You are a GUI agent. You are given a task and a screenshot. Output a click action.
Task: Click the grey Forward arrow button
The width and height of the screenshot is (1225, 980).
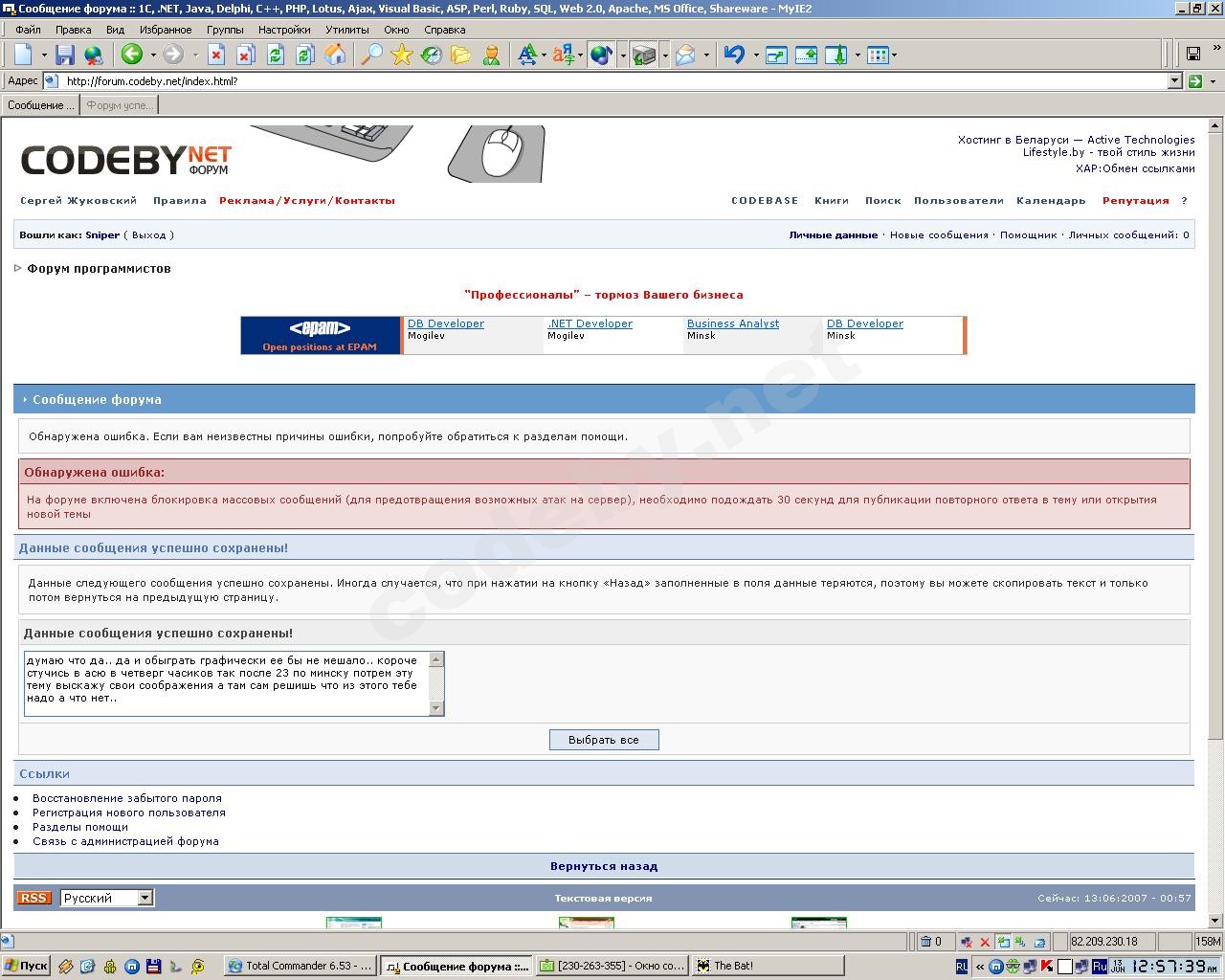pyautogui.click(x=173, y=55)
